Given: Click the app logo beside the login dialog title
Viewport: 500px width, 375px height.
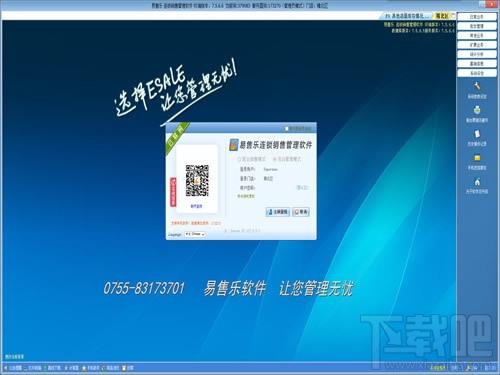Looking at the screenshot, I should 234,145.
